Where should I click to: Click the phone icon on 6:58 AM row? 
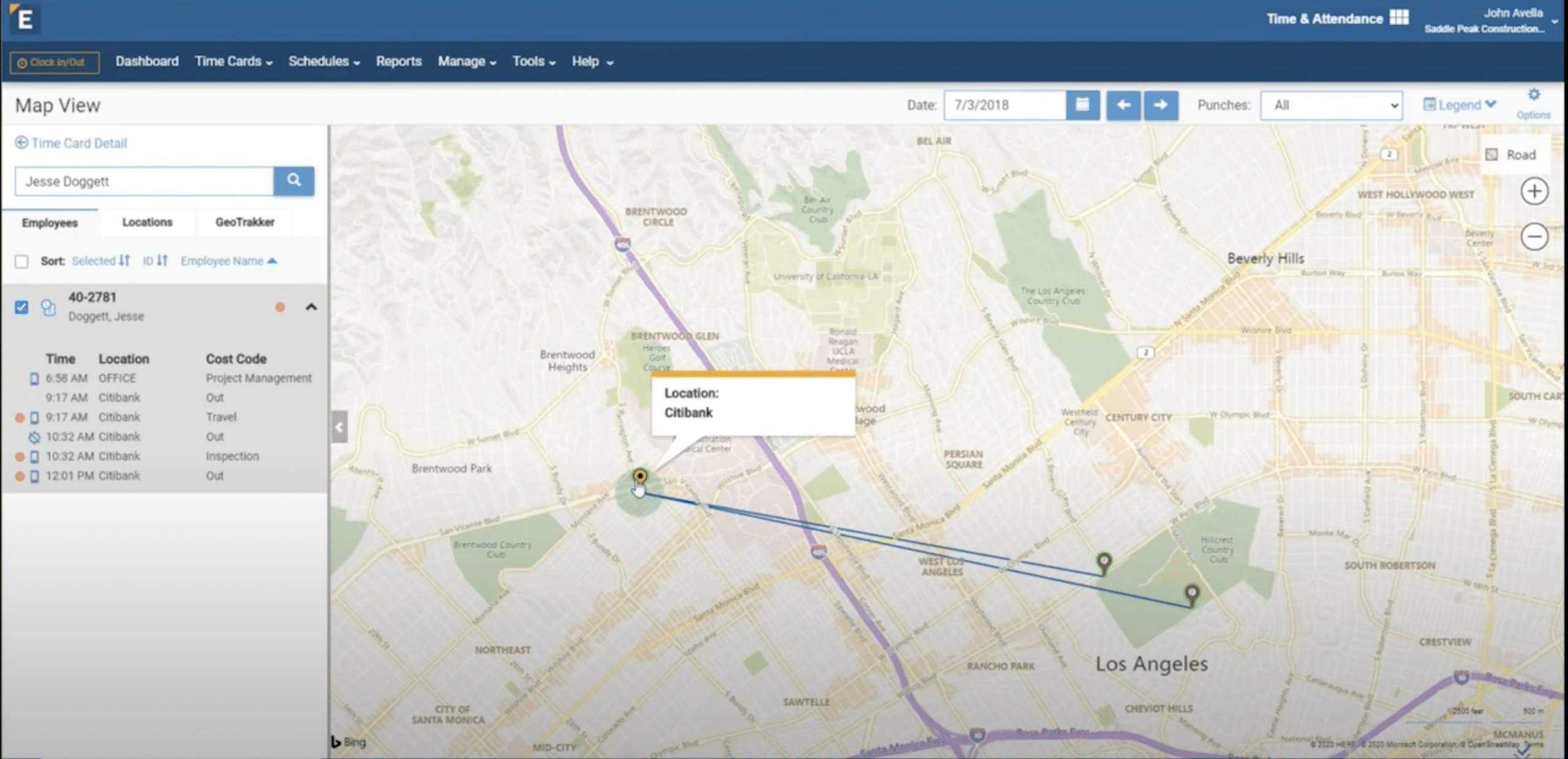(34, 379)
